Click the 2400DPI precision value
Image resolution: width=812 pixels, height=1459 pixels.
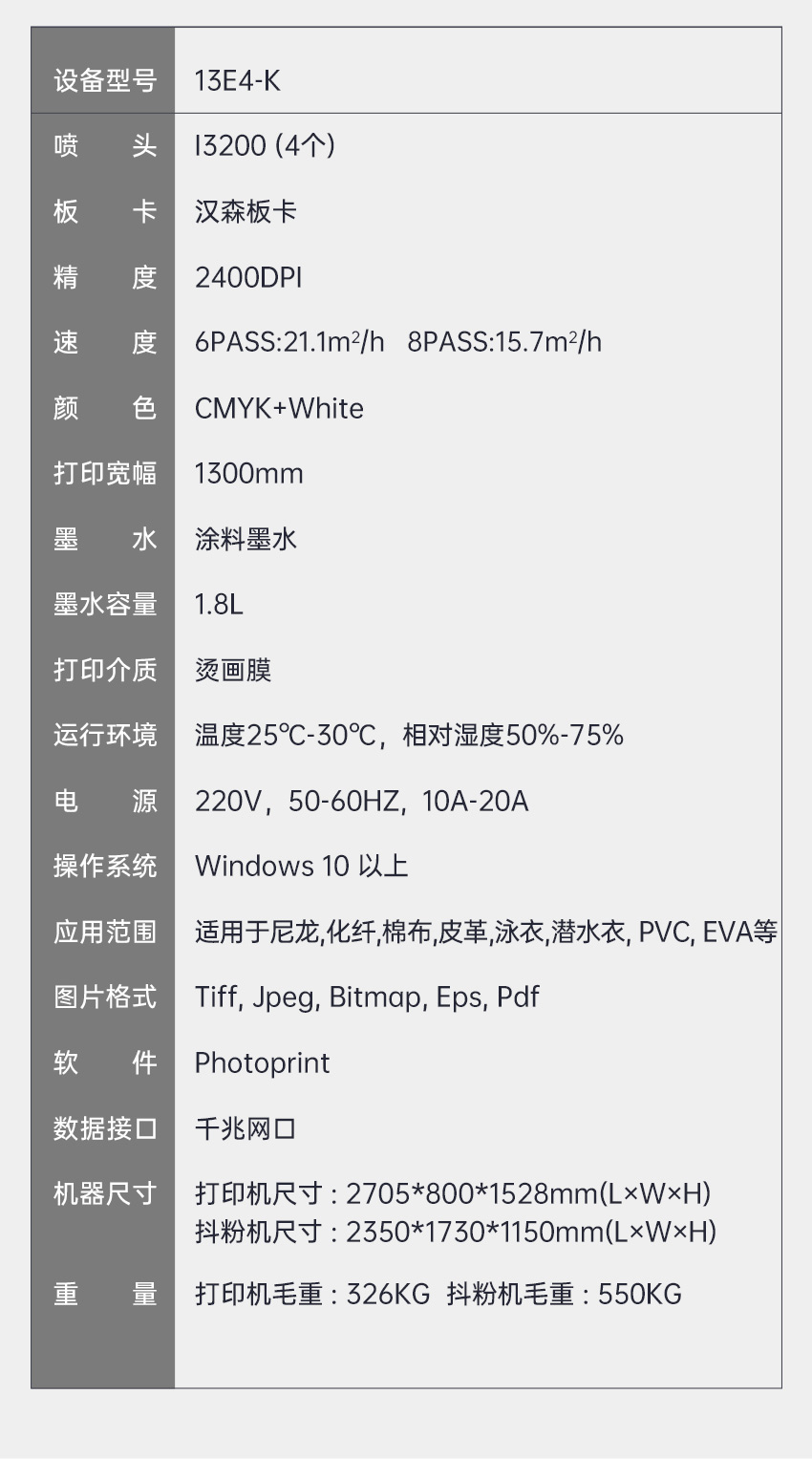(x=248, y=277)
